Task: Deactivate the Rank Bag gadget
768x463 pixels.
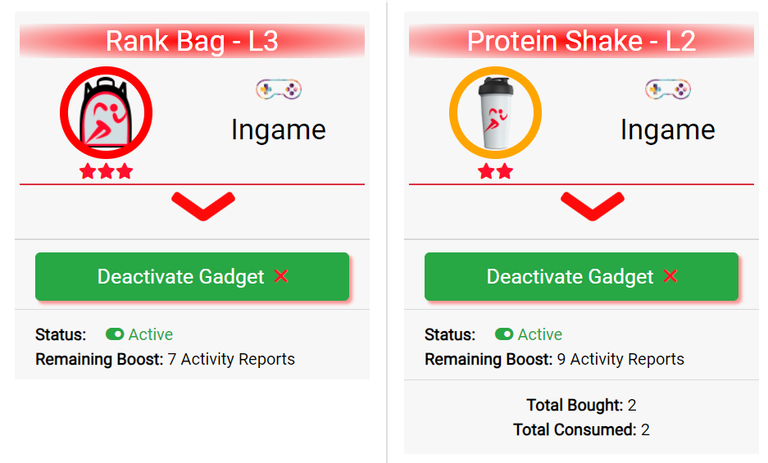Action: coord(192,276)
